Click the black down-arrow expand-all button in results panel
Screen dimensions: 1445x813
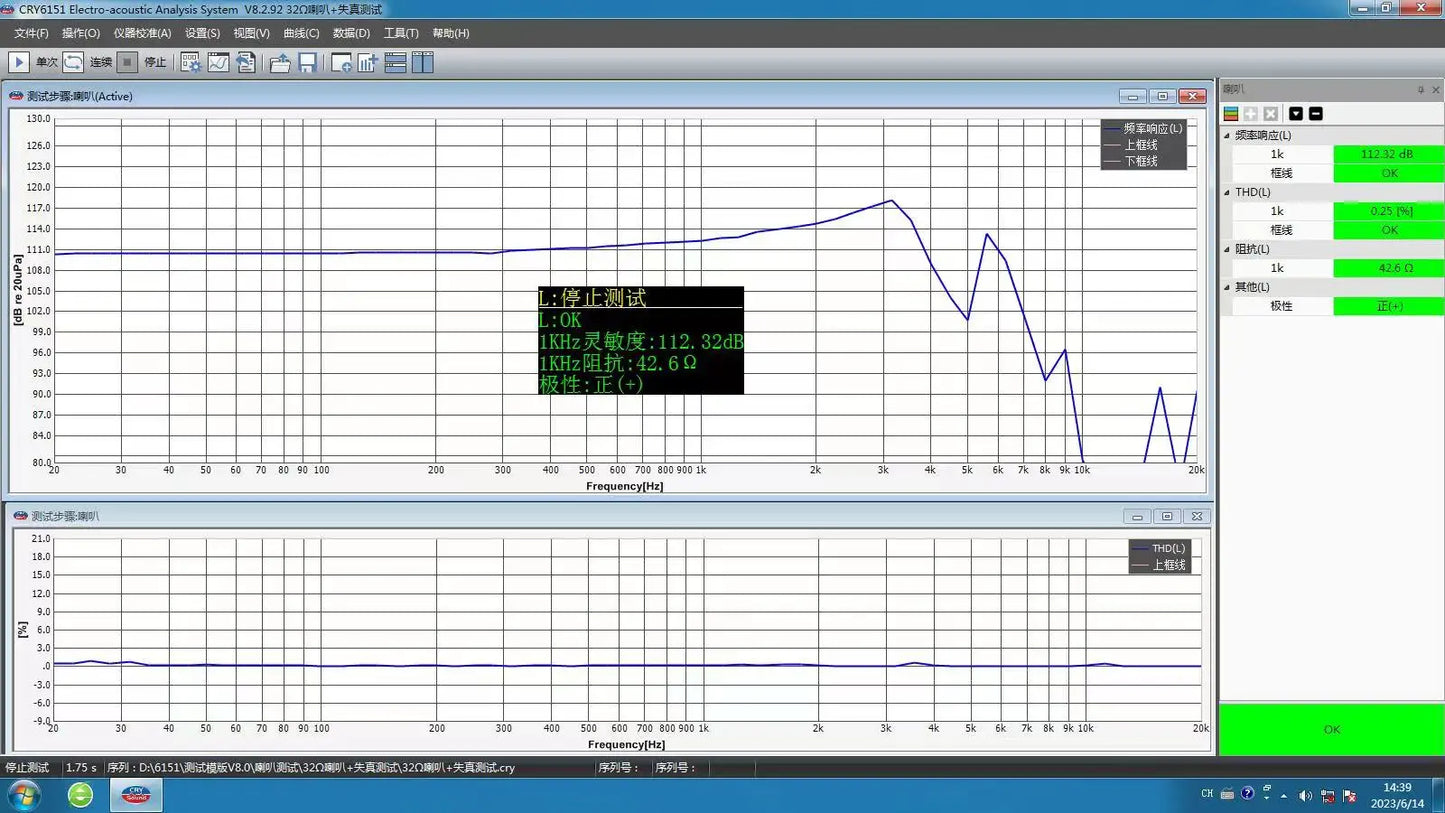(1296, 114)
